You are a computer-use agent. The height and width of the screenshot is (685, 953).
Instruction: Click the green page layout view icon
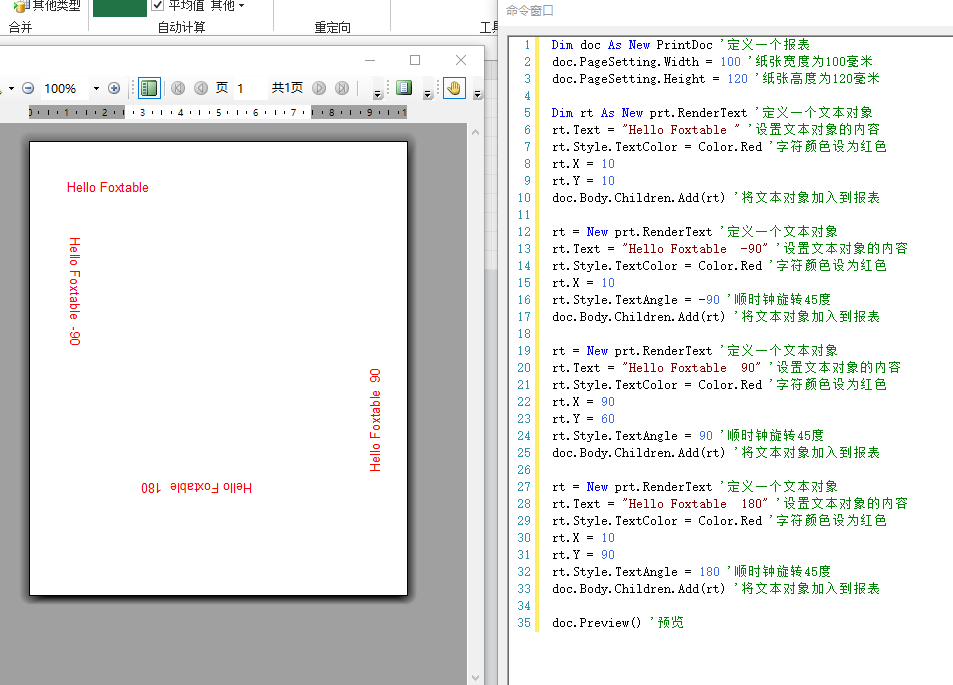pyautogui.click(x=404, y=88)
